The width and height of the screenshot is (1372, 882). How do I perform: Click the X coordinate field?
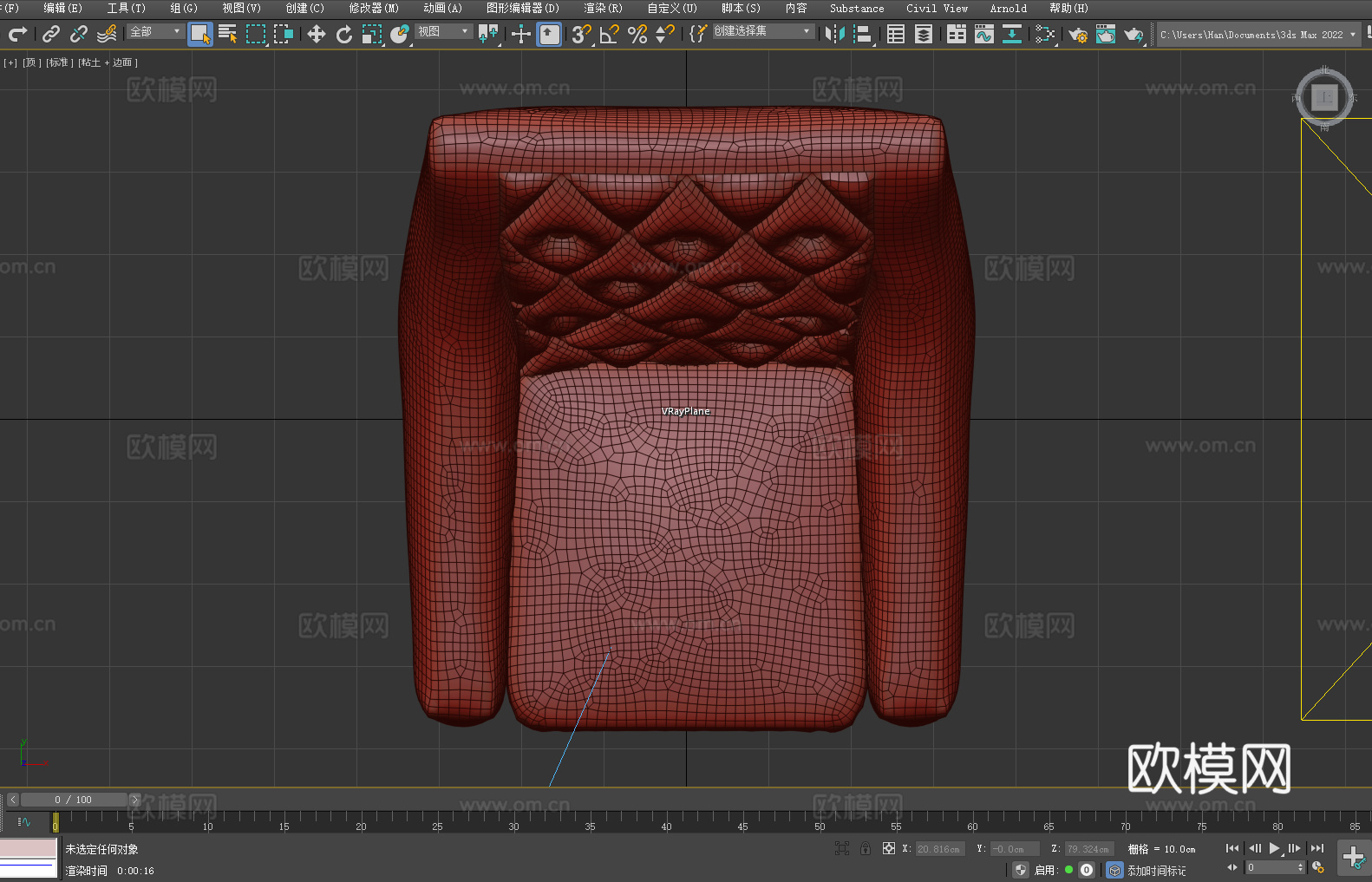[940, 849]
